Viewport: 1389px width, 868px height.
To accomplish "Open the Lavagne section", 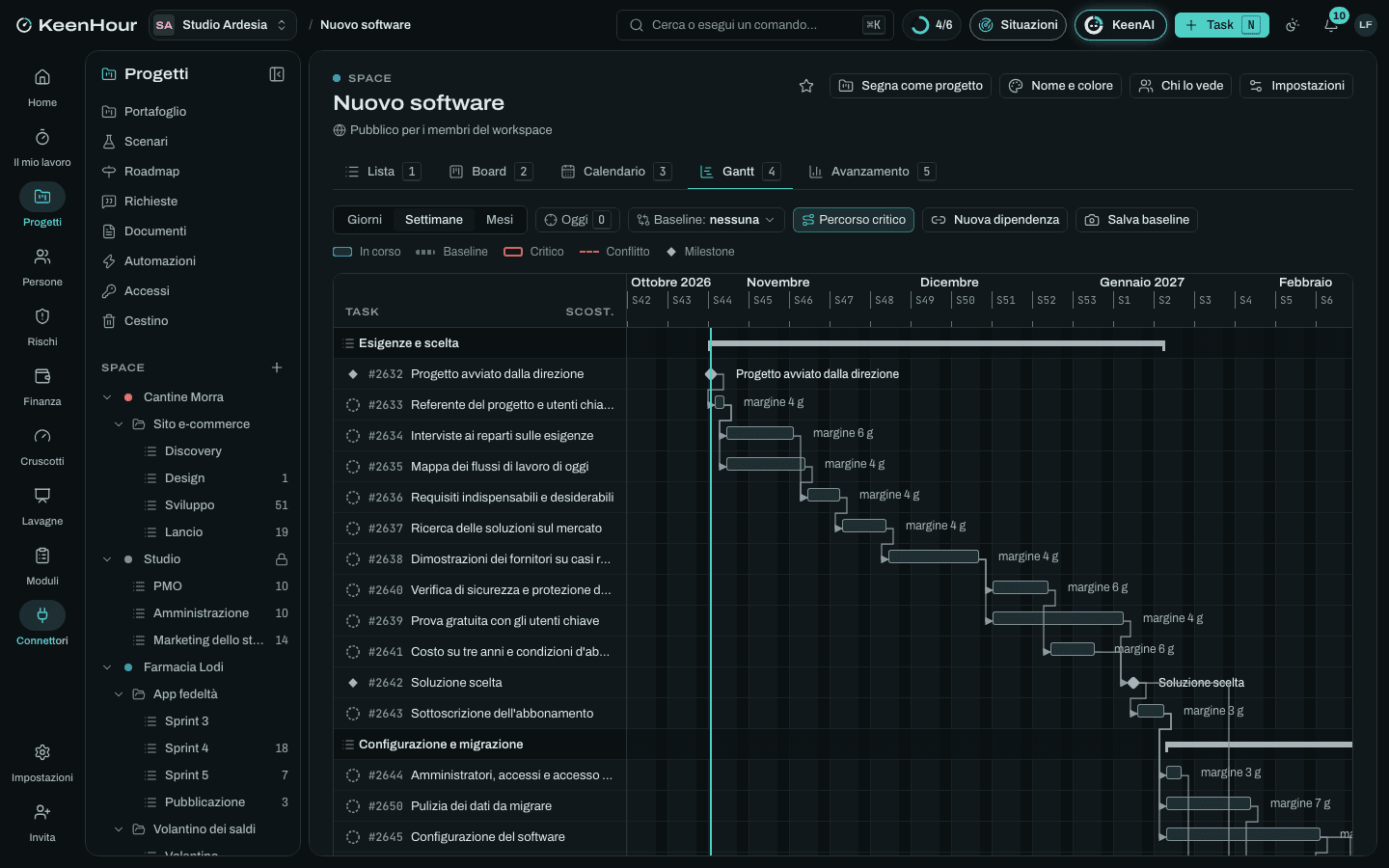I will click(42, 506).
